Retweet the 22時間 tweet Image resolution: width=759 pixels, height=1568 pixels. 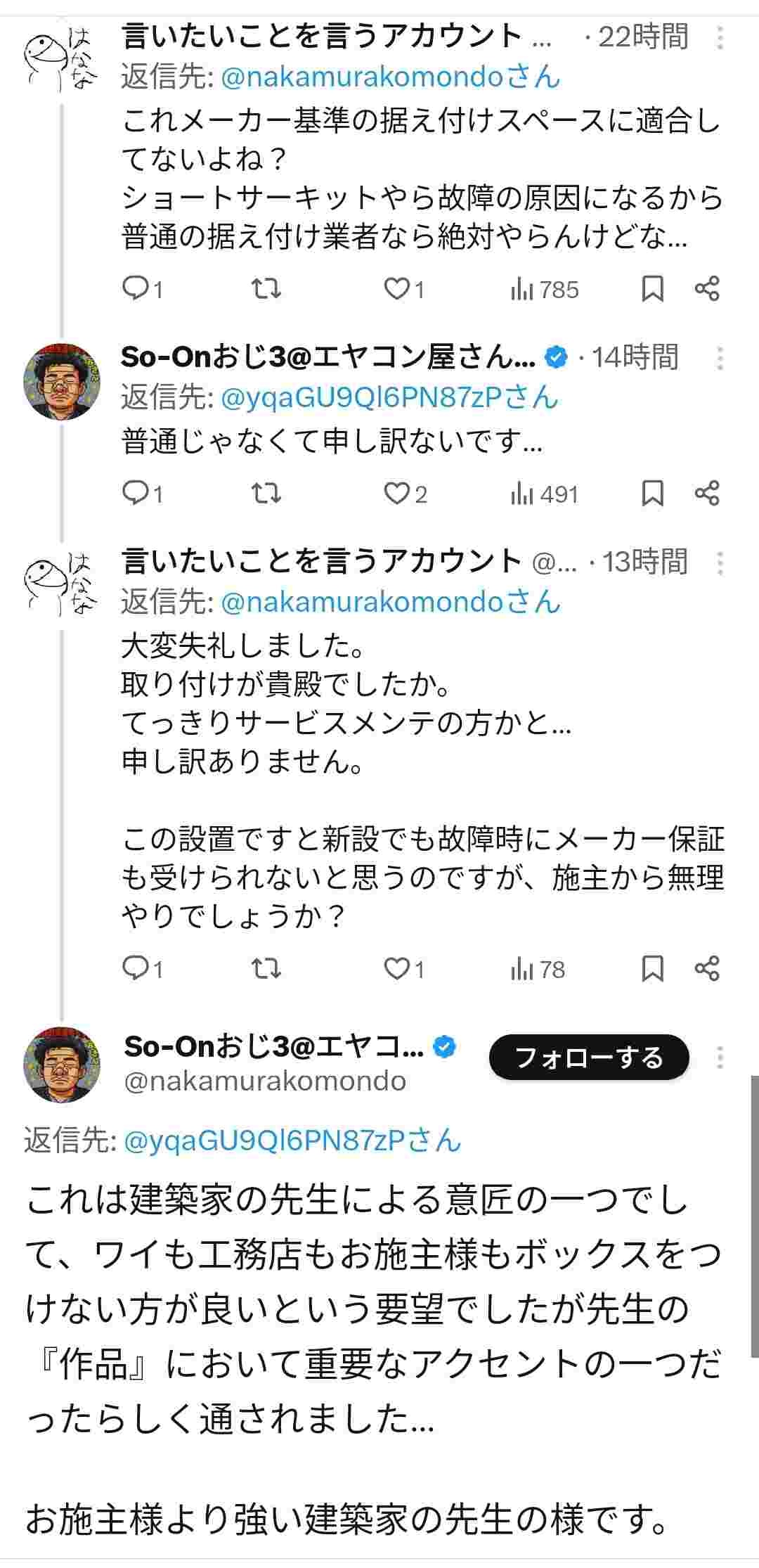266,288
